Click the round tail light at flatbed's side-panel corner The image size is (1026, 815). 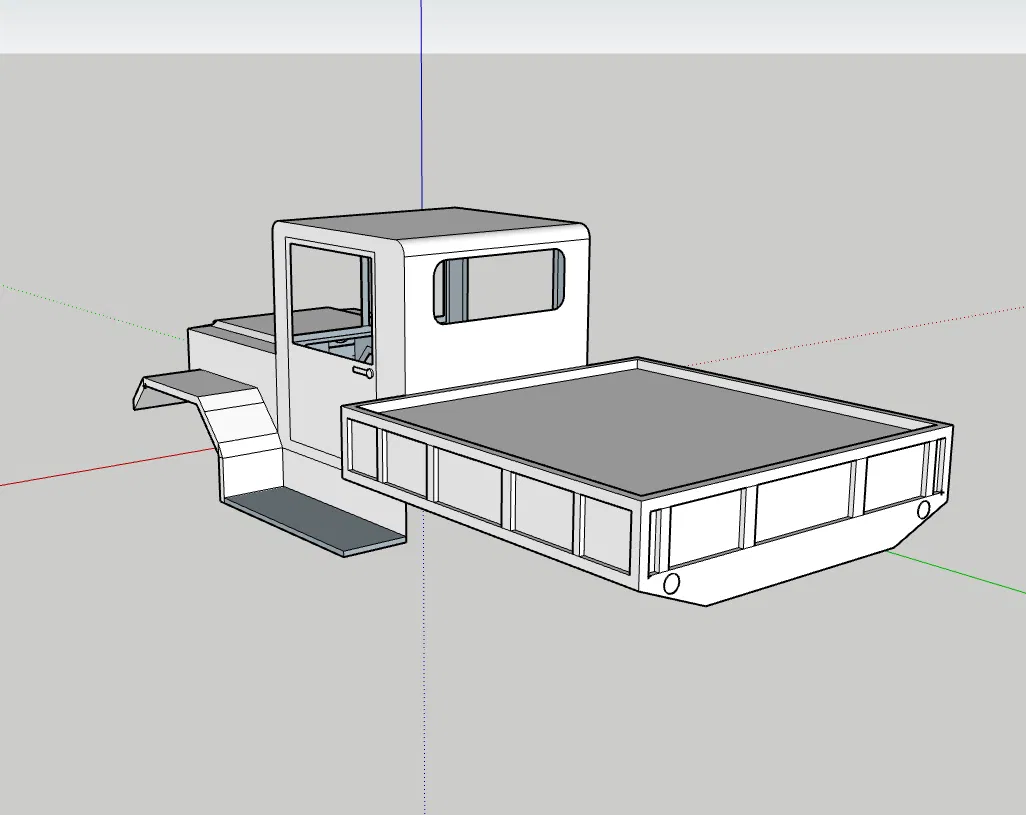click(x=671, y=583)
